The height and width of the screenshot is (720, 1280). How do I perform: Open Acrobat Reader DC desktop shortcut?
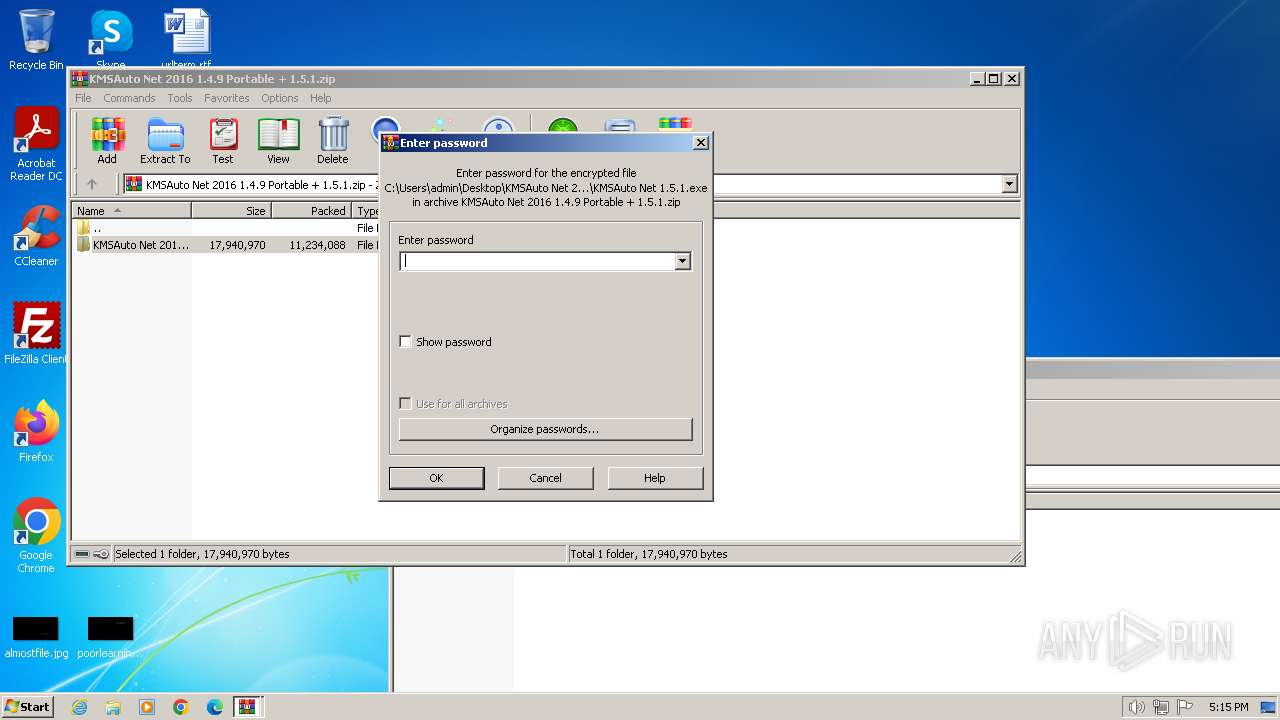[36, 144]
